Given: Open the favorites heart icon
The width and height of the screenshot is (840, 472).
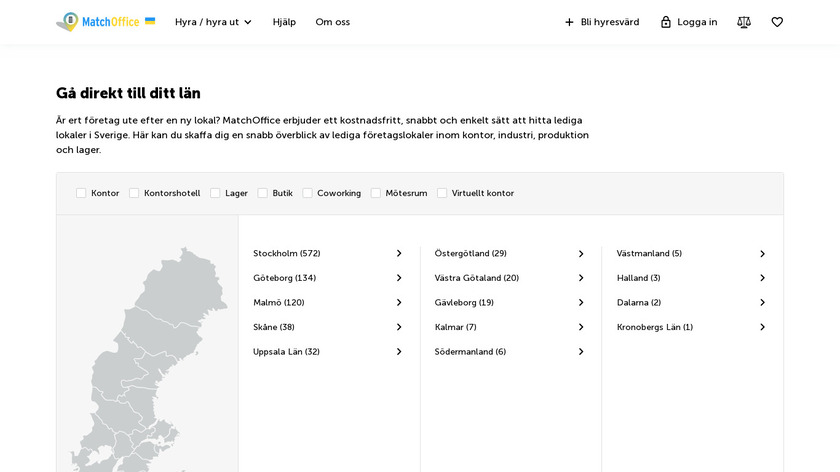Looking at the screenshot, I should 777,22.
